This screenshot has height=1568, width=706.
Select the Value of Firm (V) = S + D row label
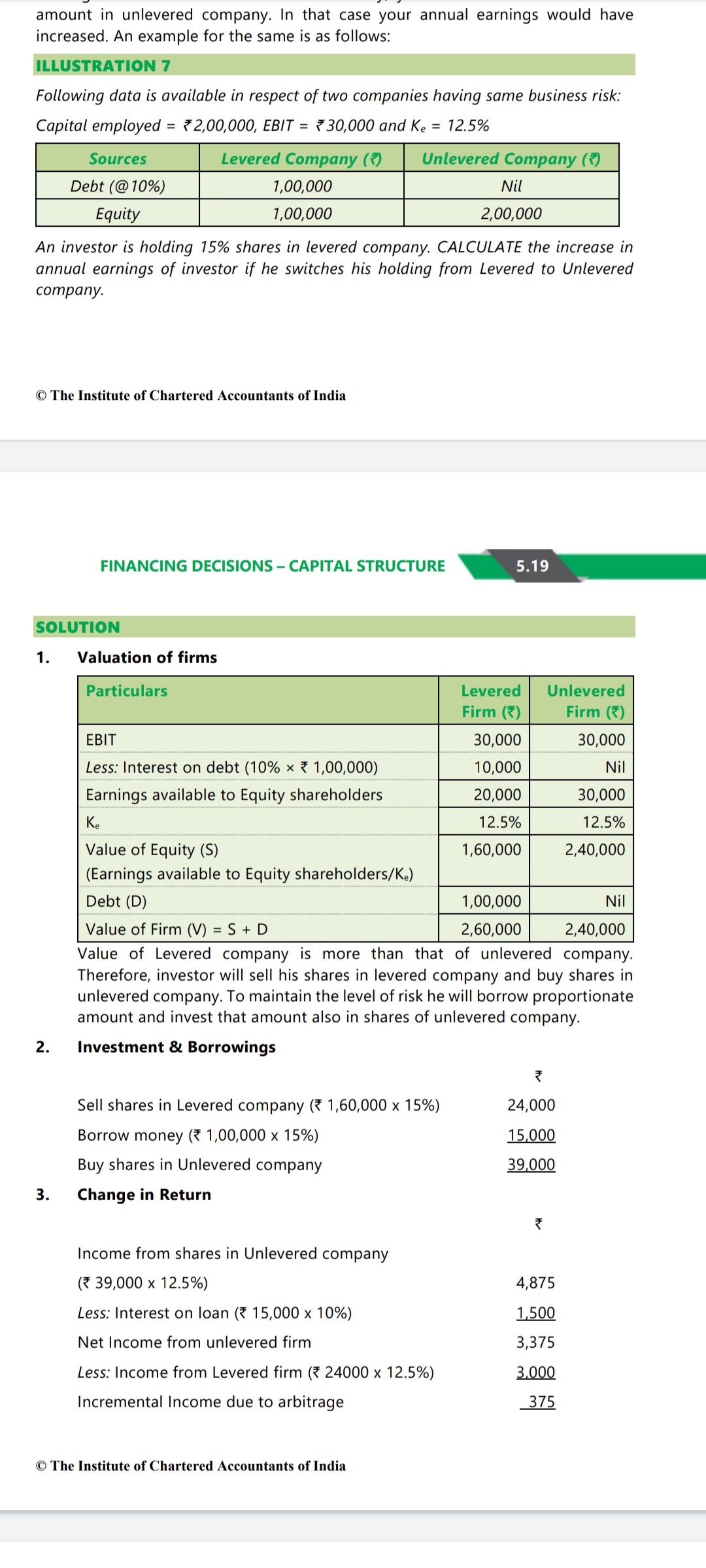pyautogui.click(x=176, y=929)
